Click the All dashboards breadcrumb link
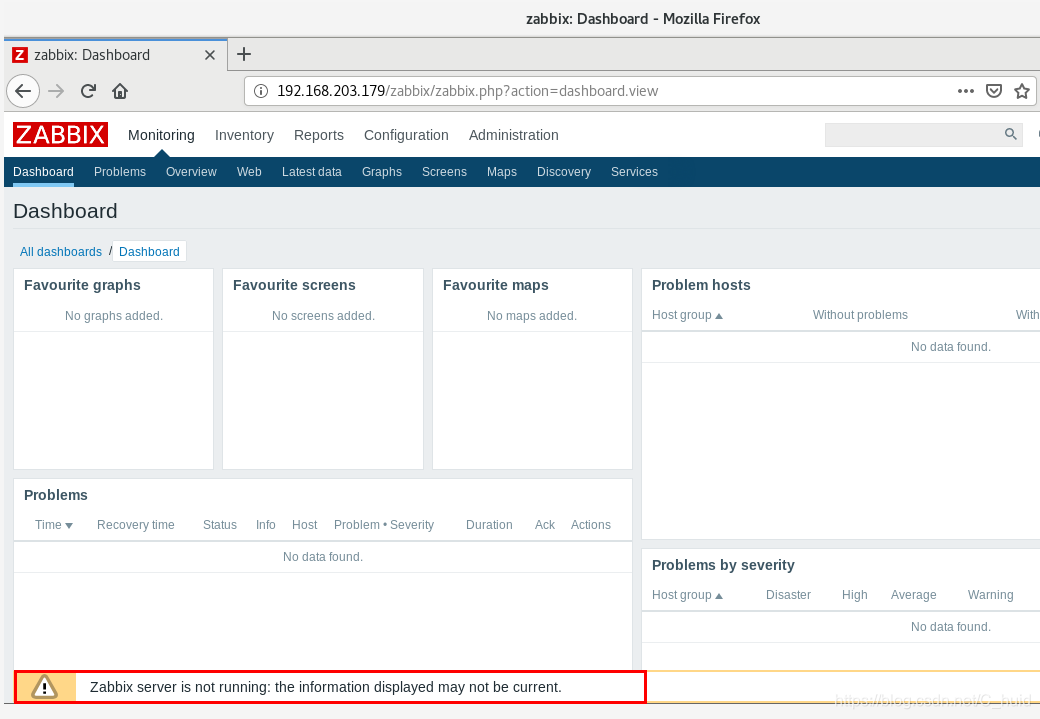This screenshot has height=719, width=1040. pyautogui.click(x=61, y=252)
